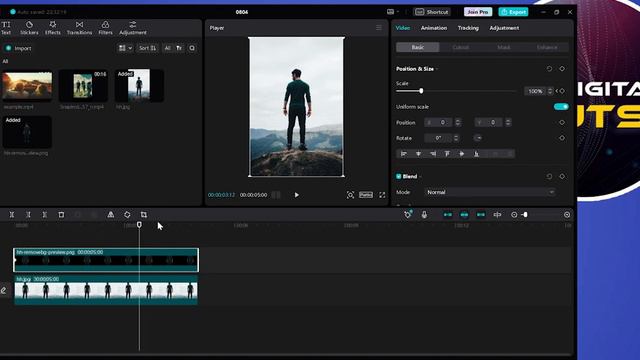Reset the Blend settings
The image size is (640, 360).
point(549,176)
